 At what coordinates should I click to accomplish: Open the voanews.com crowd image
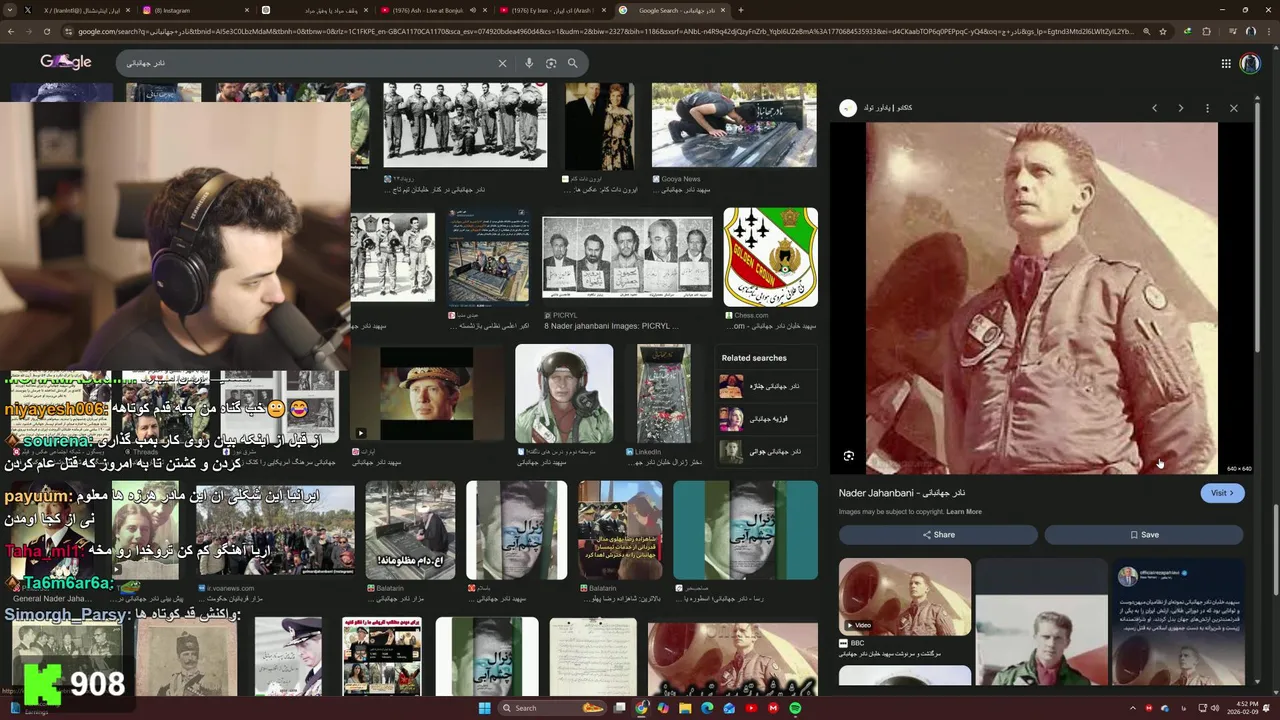(x=275, y=531)
